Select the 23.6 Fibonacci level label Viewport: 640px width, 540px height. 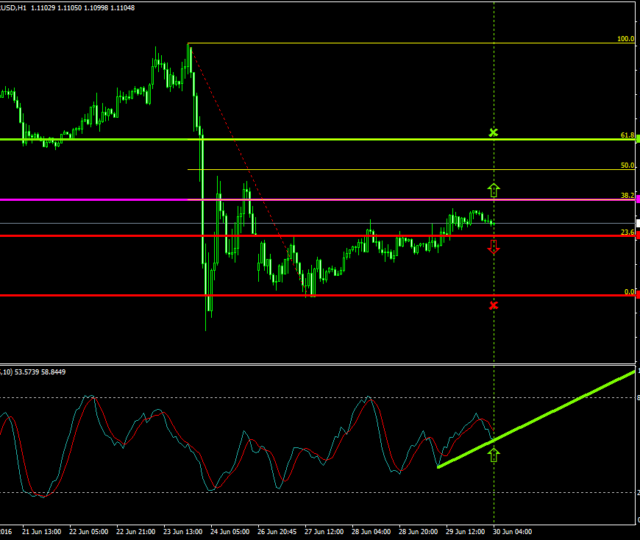pyautogui.click(x=627, y=232)
